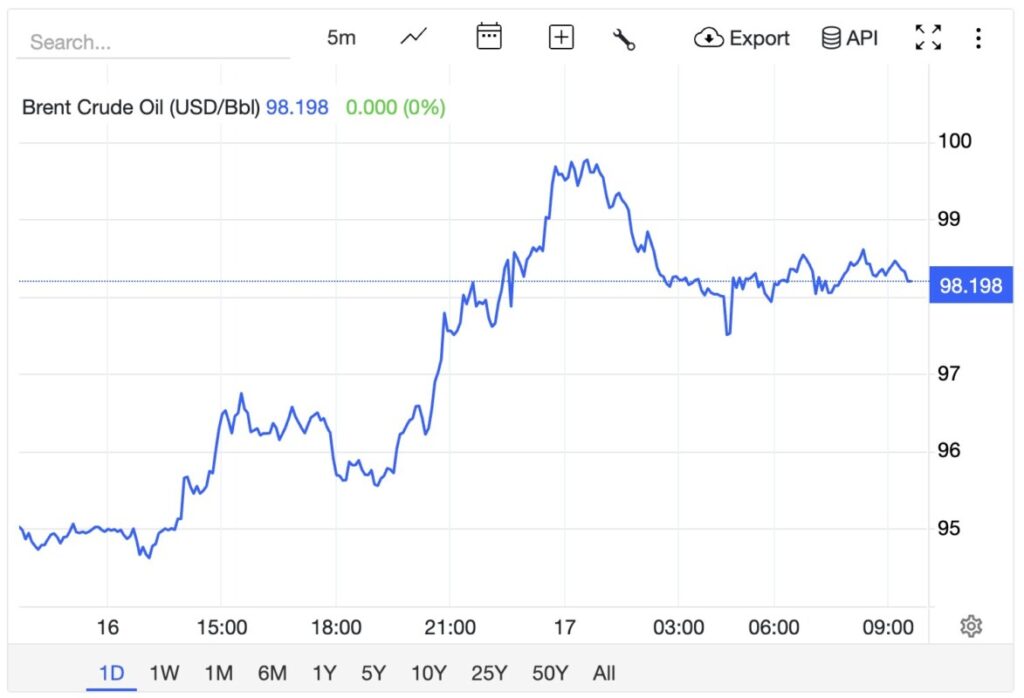Select the line chart type icon

click(413, 37)
